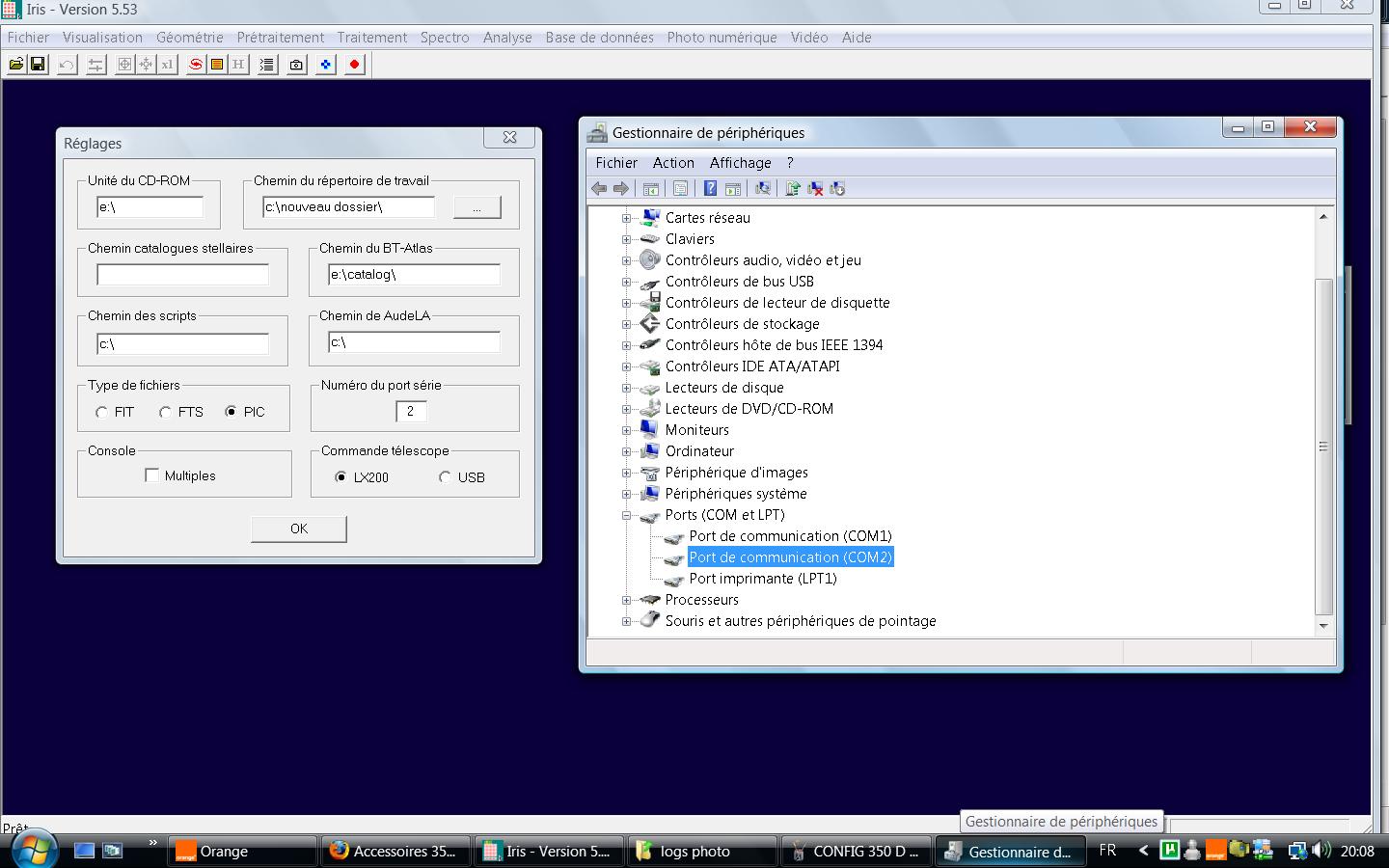The width and height of the screenshot is (1389, 868).
Task: Click the properties sheet icon in device manager
Action: pyautogui.click(x=681, y=189)
